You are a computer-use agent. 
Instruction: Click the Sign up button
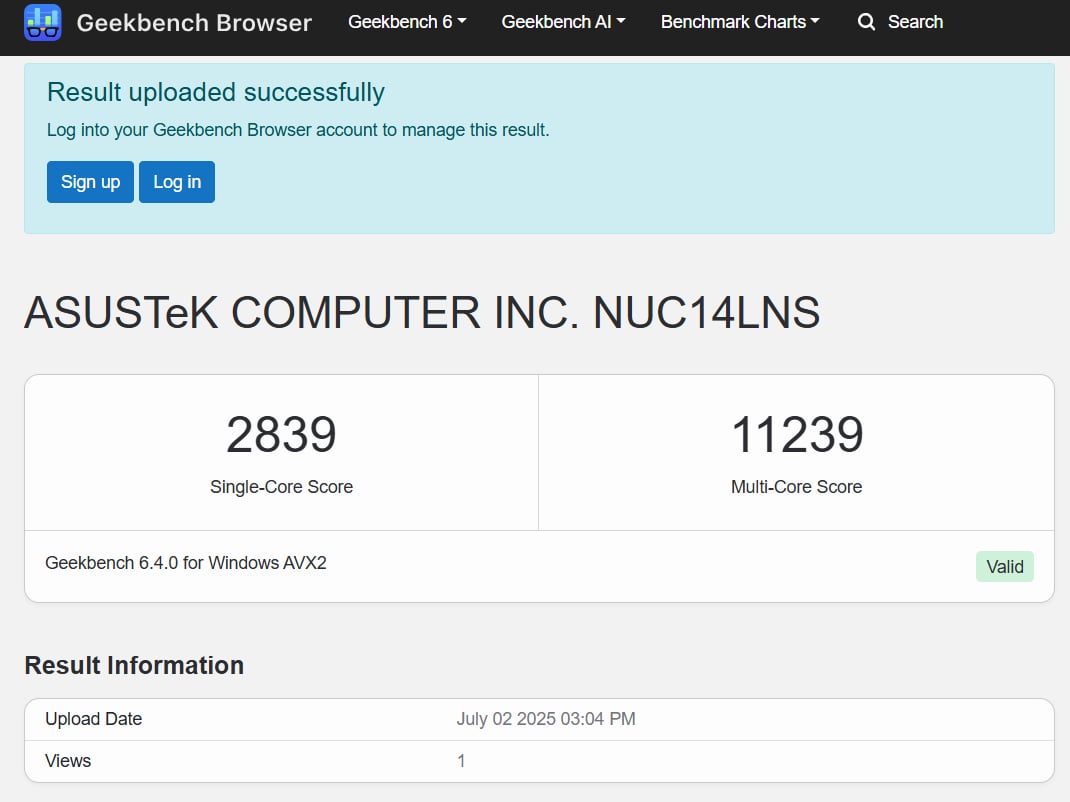pyautogui.click(x=90, y=182)
